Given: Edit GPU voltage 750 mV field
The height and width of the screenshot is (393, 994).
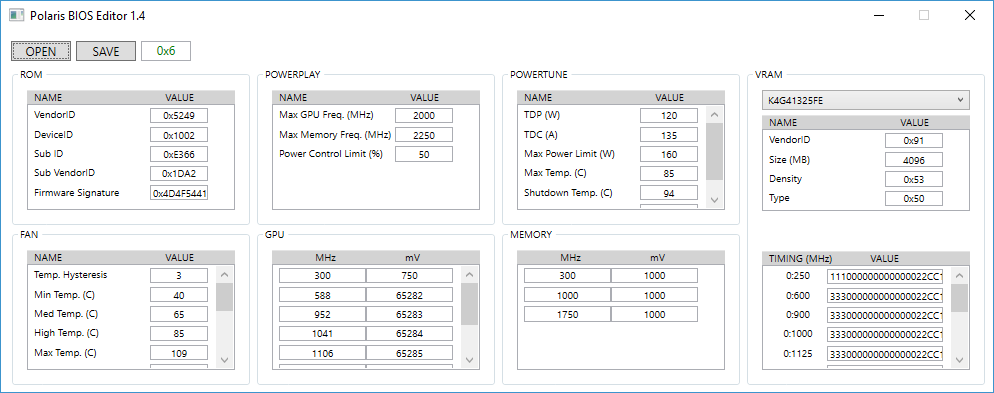Looking at the screenshot, I should (x=410, y=276).
